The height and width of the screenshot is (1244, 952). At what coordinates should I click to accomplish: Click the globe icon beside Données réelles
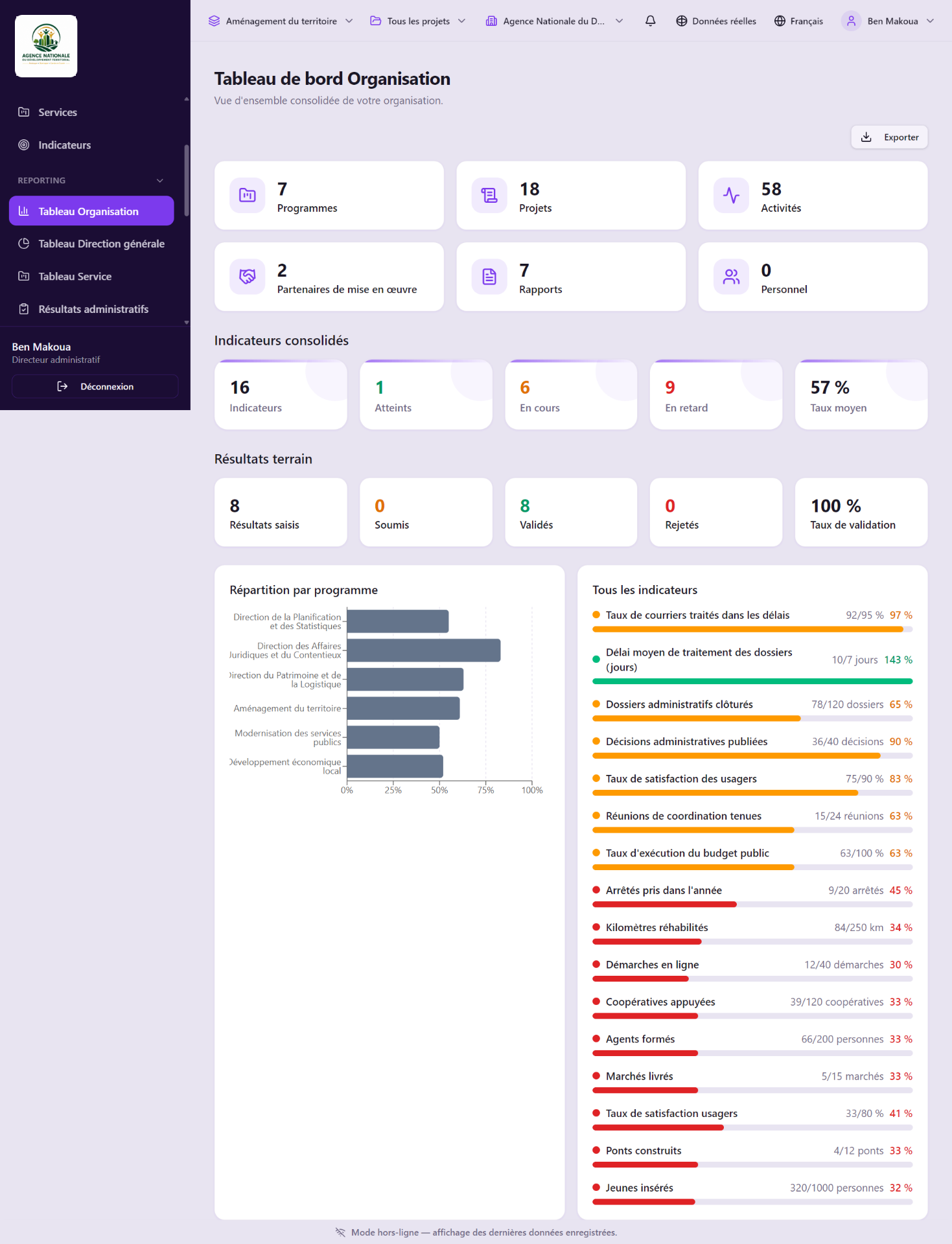click(x=682, y=21)
